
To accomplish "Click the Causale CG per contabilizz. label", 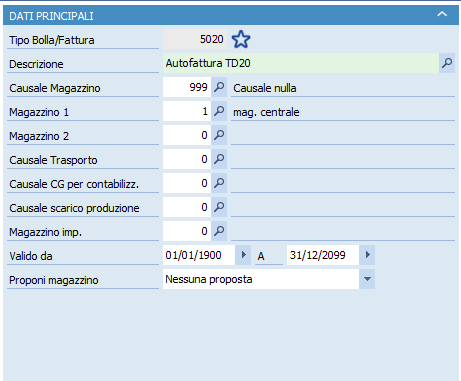I will pos(74,184).
